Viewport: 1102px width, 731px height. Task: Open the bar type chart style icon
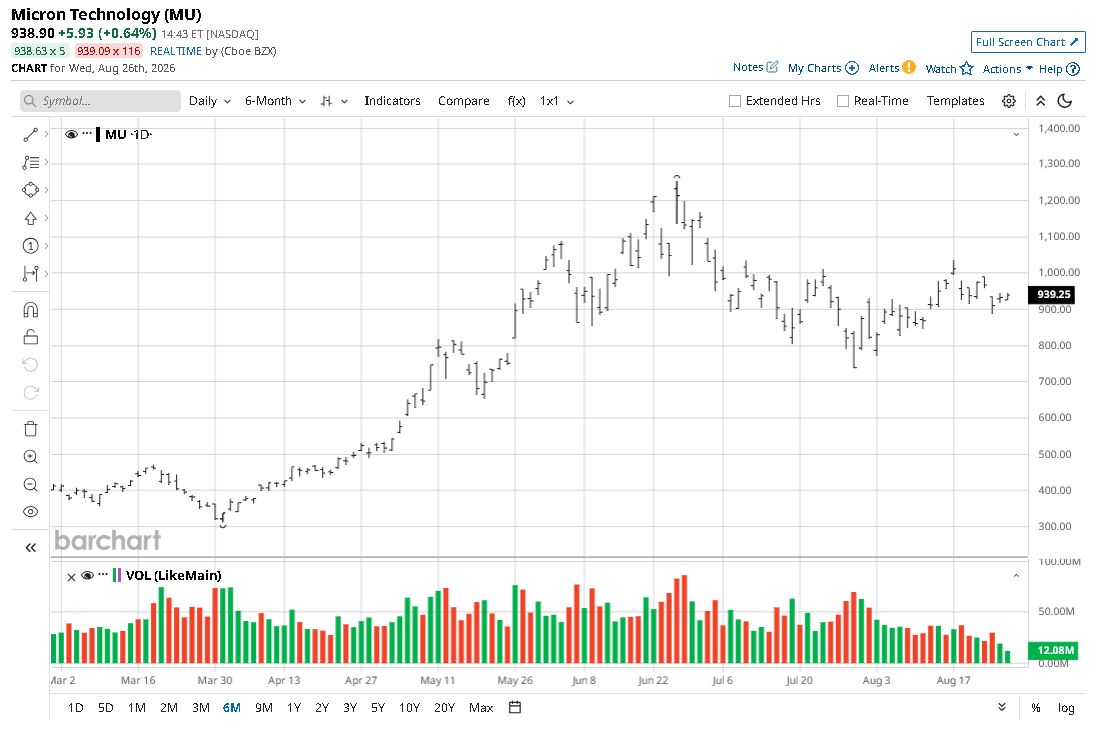point(327,101)
